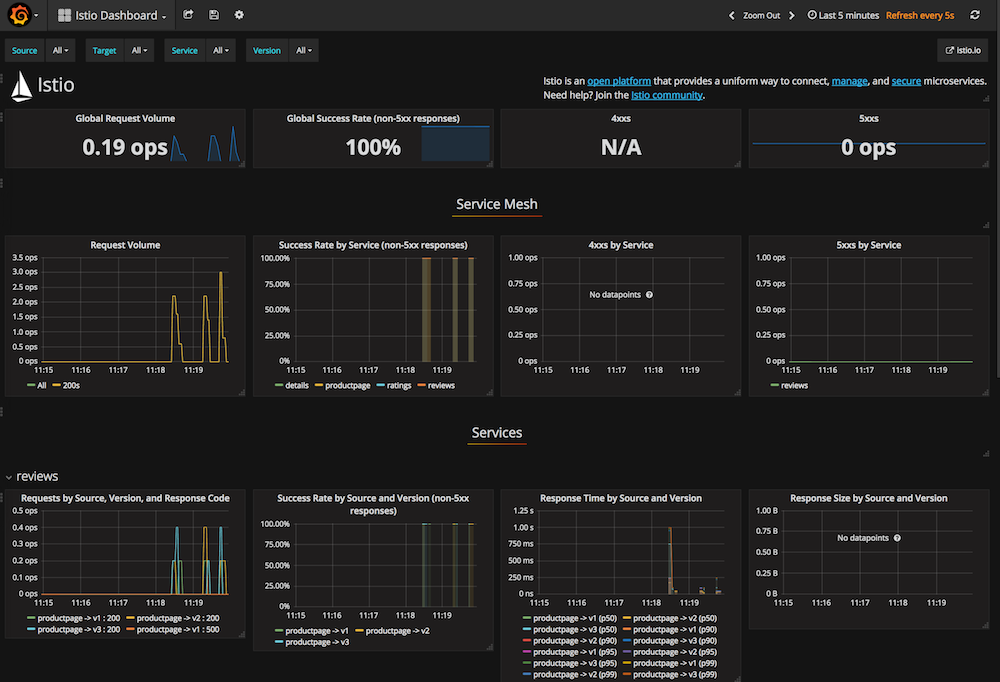Viewport: 1000px width, 682px height.
Task: Open the Request Volume panel title menu
Action: 125,245
